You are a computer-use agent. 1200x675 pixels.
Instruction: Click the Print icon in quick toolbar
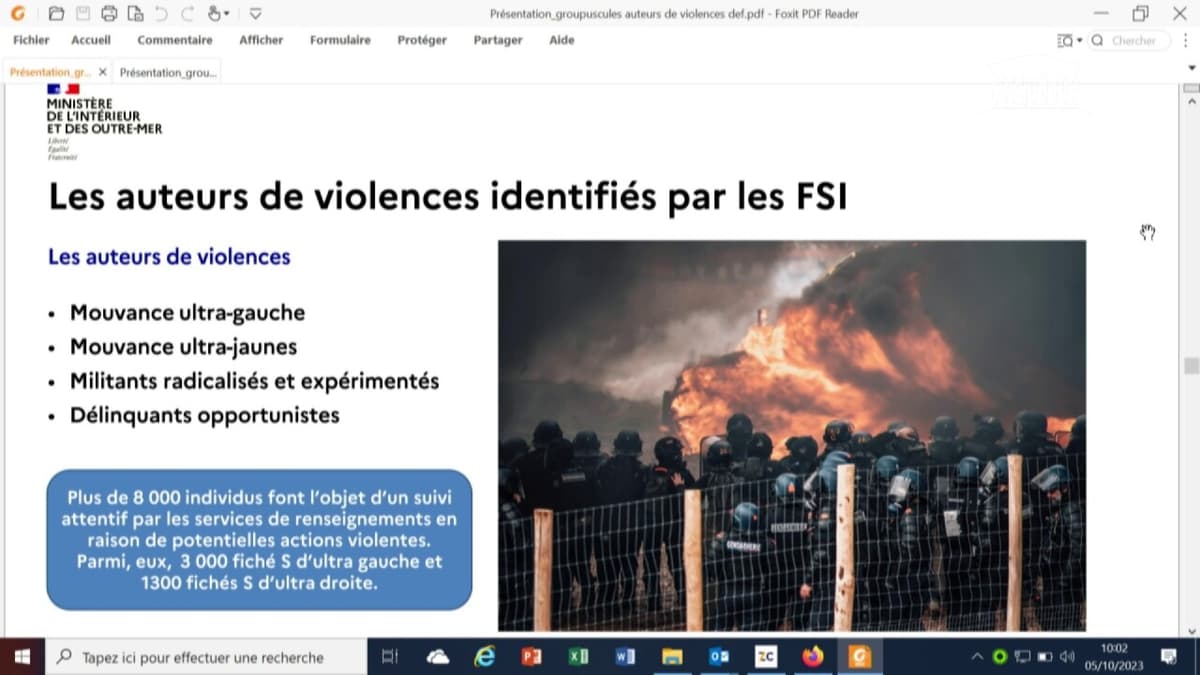109,13
